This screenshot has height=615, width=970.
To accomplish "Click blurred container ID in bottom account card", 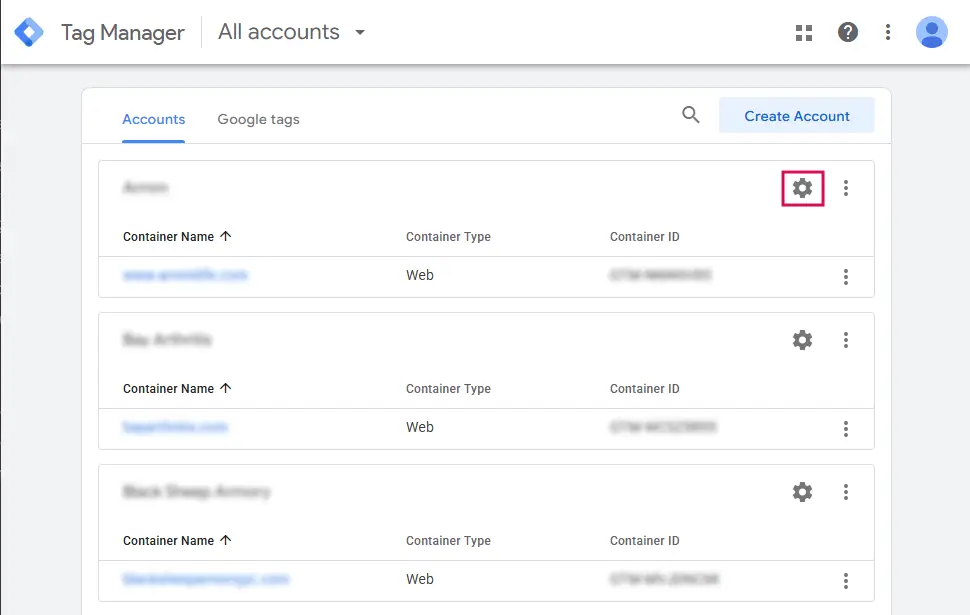I will tap(664, 579).
